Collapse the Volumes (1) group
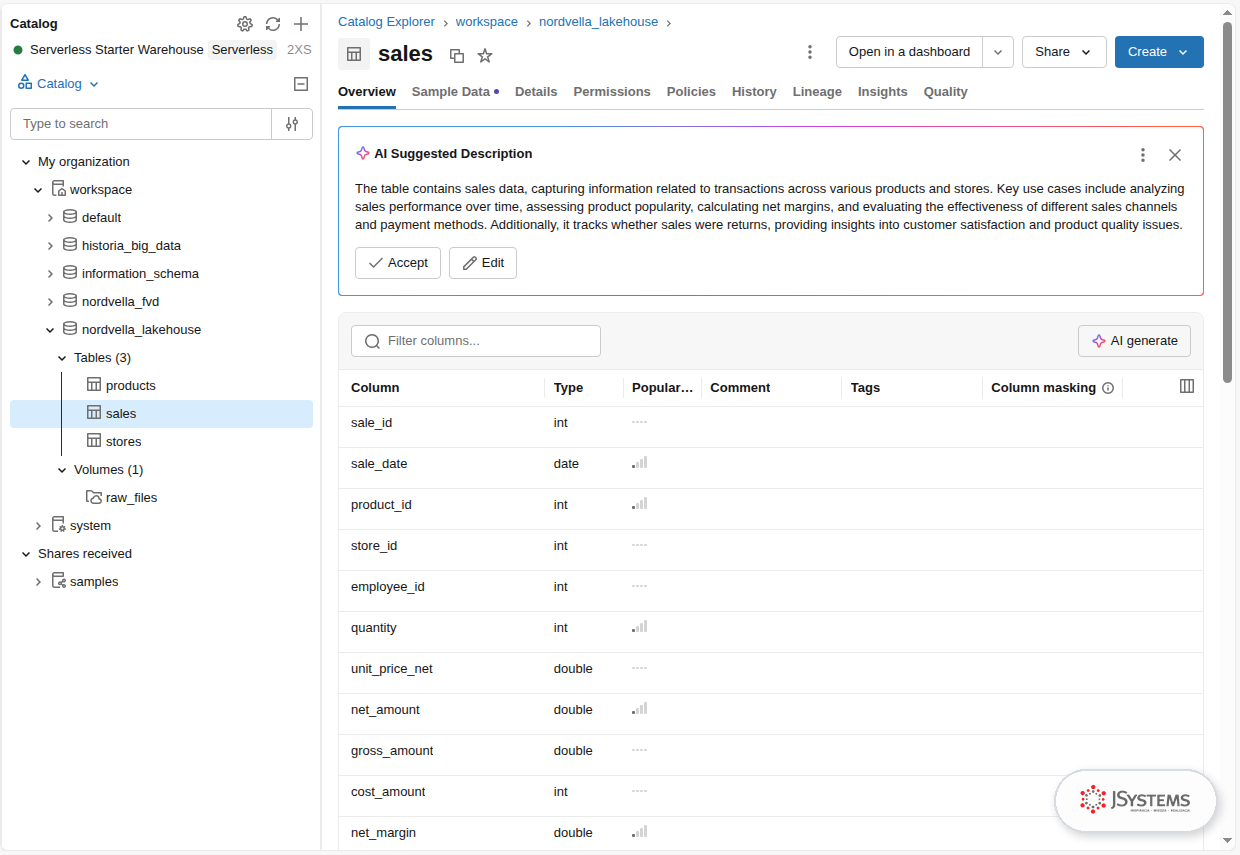The height and width of the screenshot is (855, 1240). point(62,469)
